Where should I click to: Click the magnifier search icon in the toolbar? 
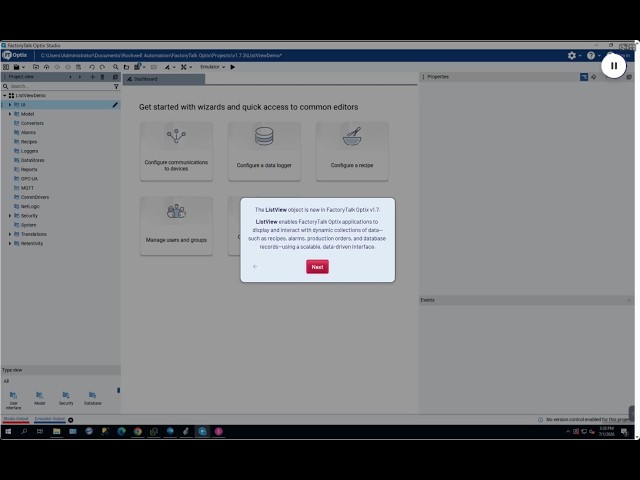[x=116, y=67]
